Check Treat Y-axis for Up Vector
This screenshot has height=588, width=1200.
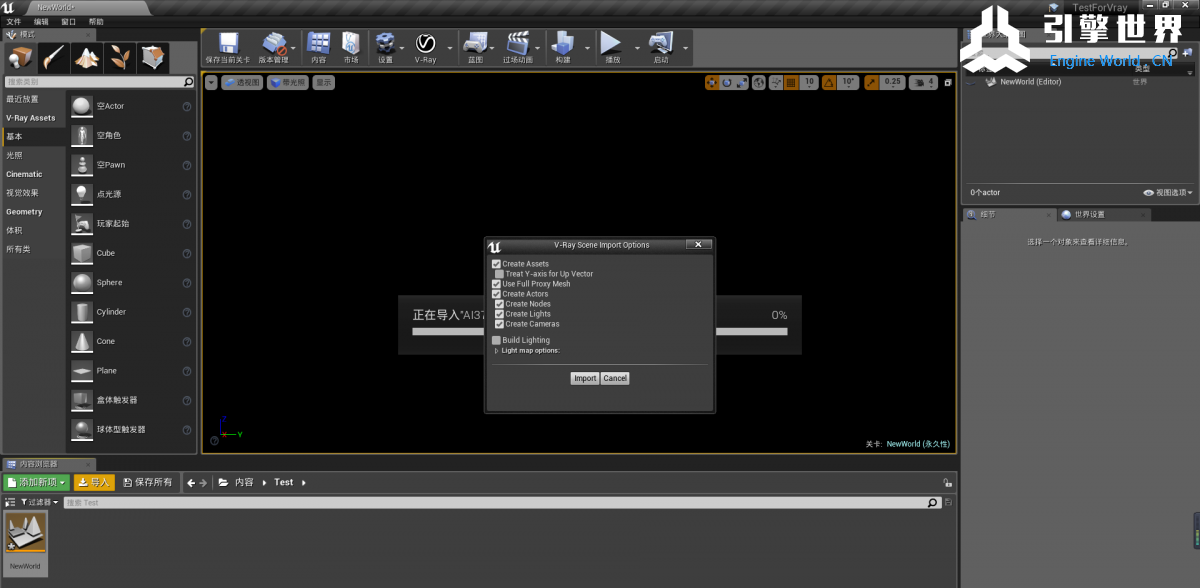(x=499, y=274)
